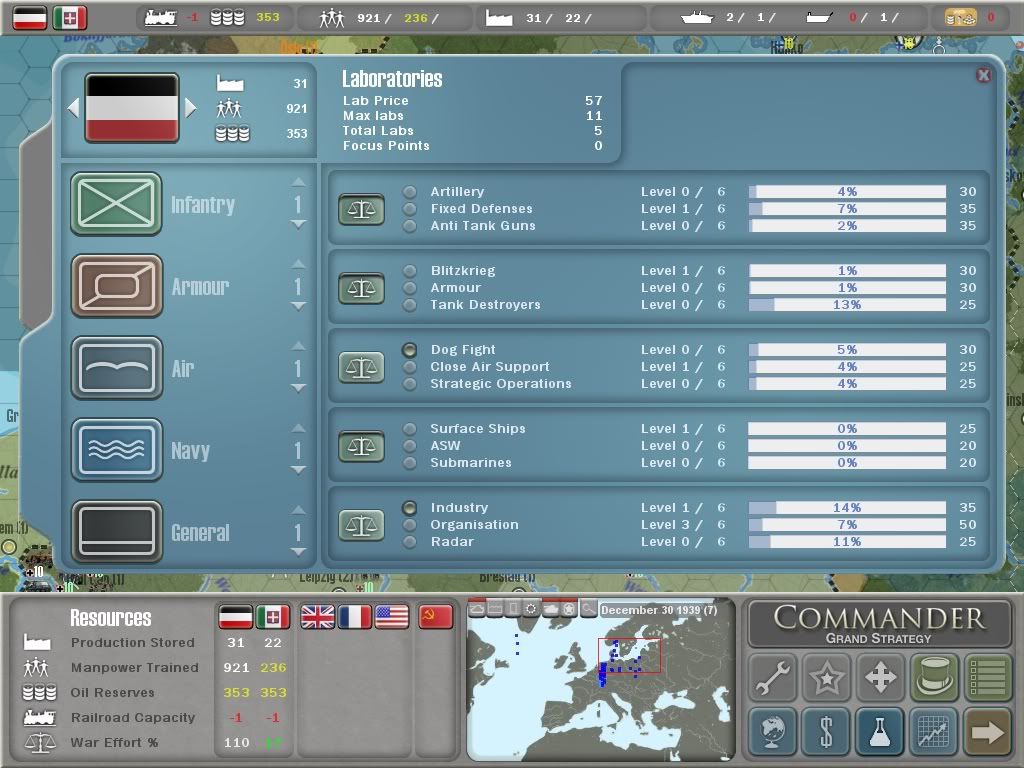Select the Artillery focus radio button
This screenshot has width=1024, height=768.
click(x=409, y=192)
